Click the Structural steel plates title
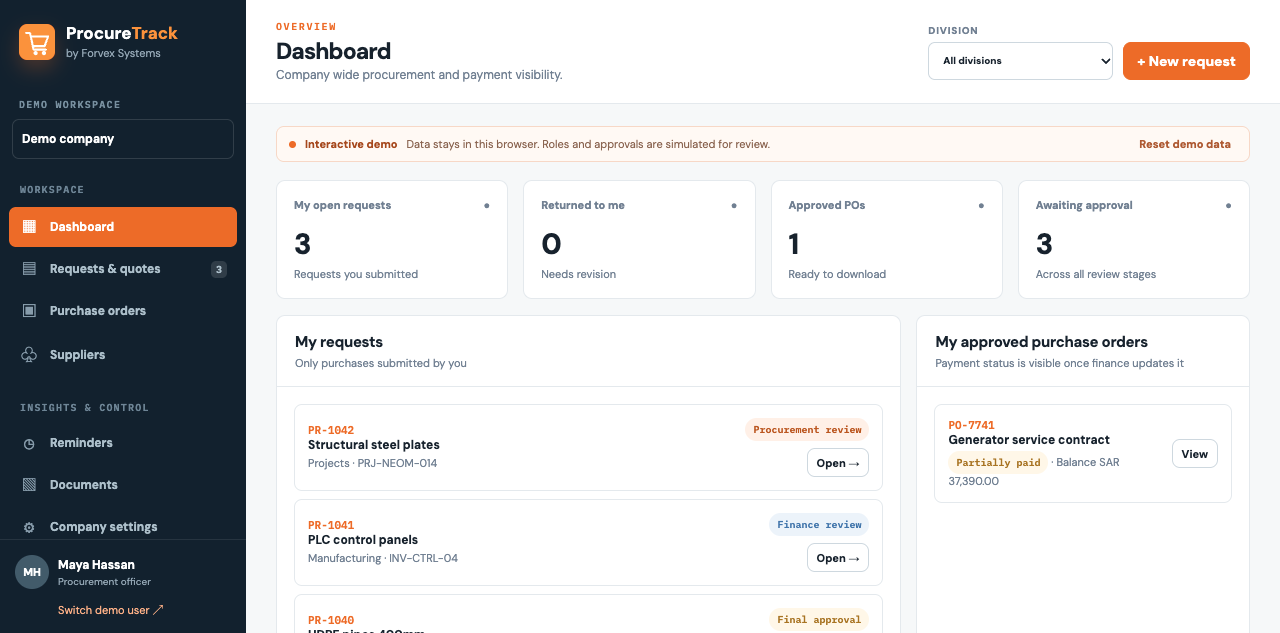 (374, 445)
